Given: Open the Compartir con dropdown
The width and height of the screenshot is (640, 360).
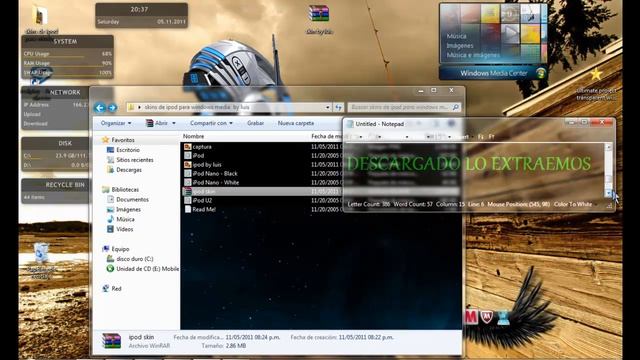Looking at the screenshot, I should (211, 123).
